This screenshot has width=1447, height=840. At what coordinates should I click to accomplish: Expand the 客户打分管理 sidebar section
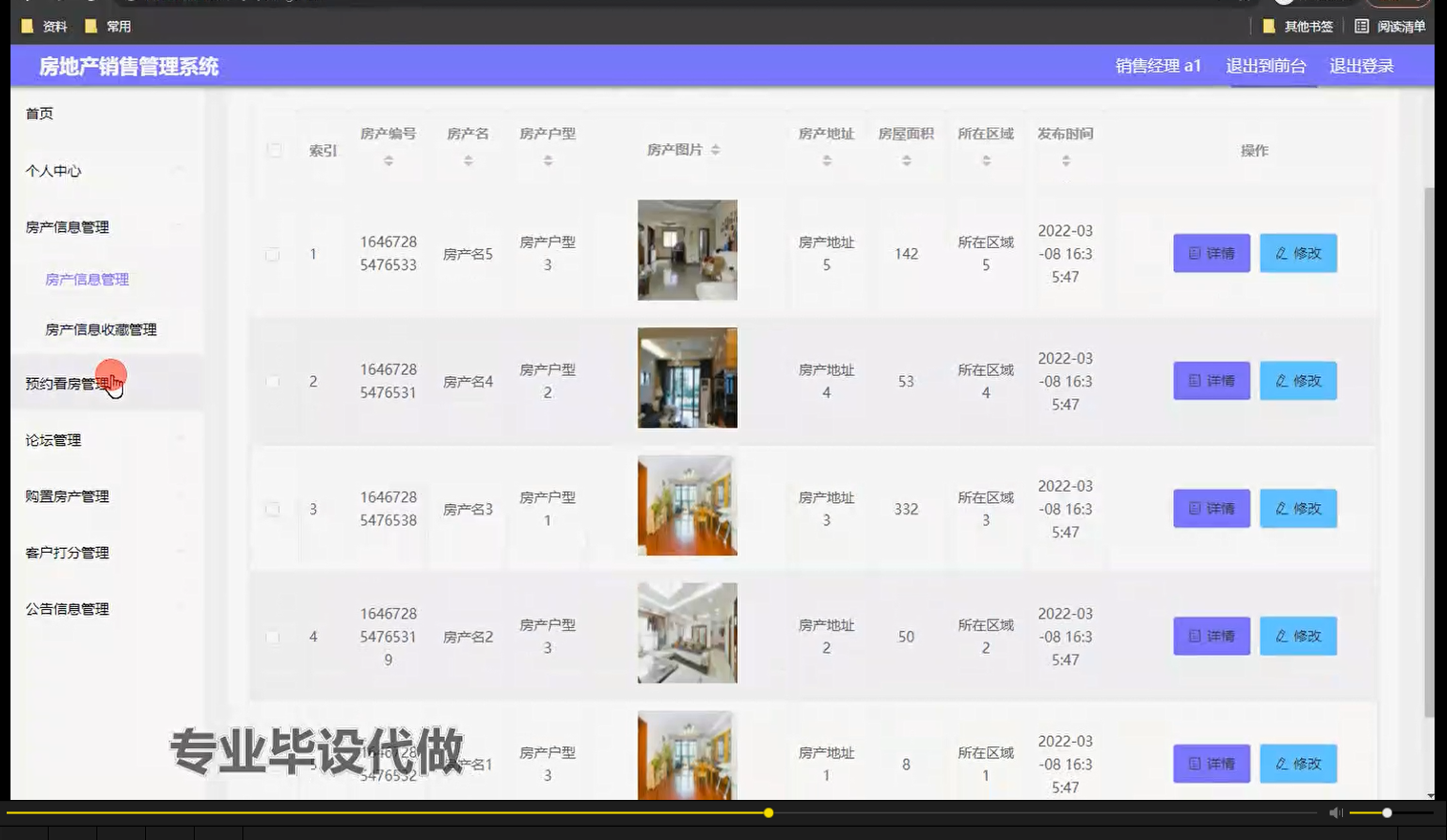pos(66,553)
